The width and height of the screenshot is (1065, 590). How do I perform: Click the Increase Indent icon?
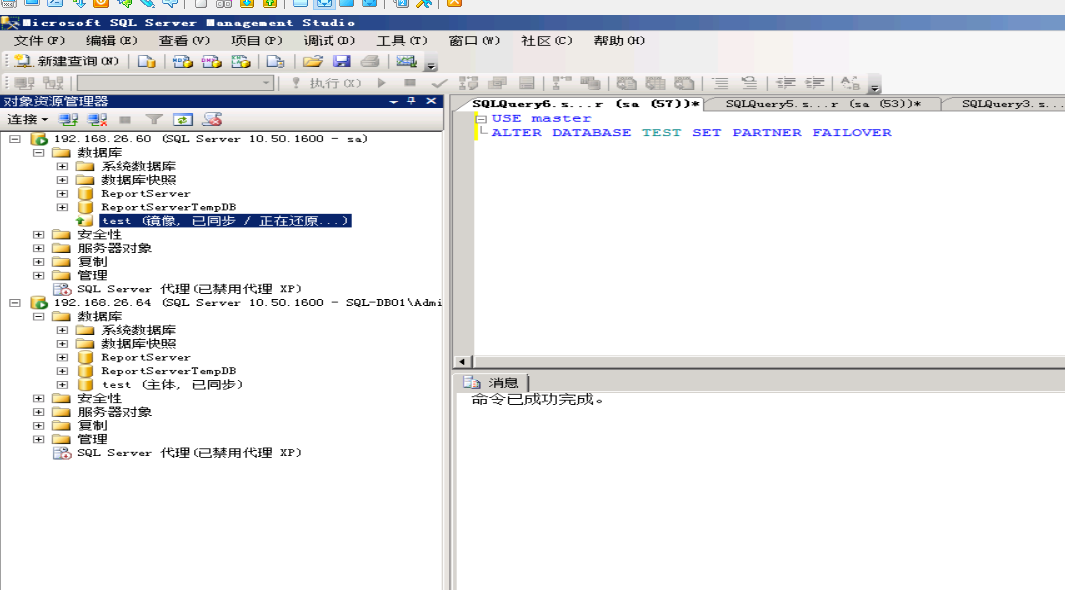814,83
